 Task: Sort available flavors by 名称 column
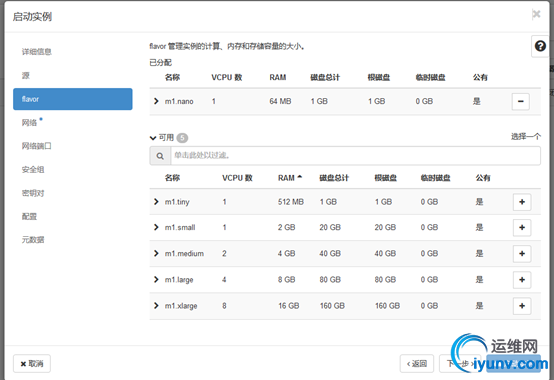[172, 178]
